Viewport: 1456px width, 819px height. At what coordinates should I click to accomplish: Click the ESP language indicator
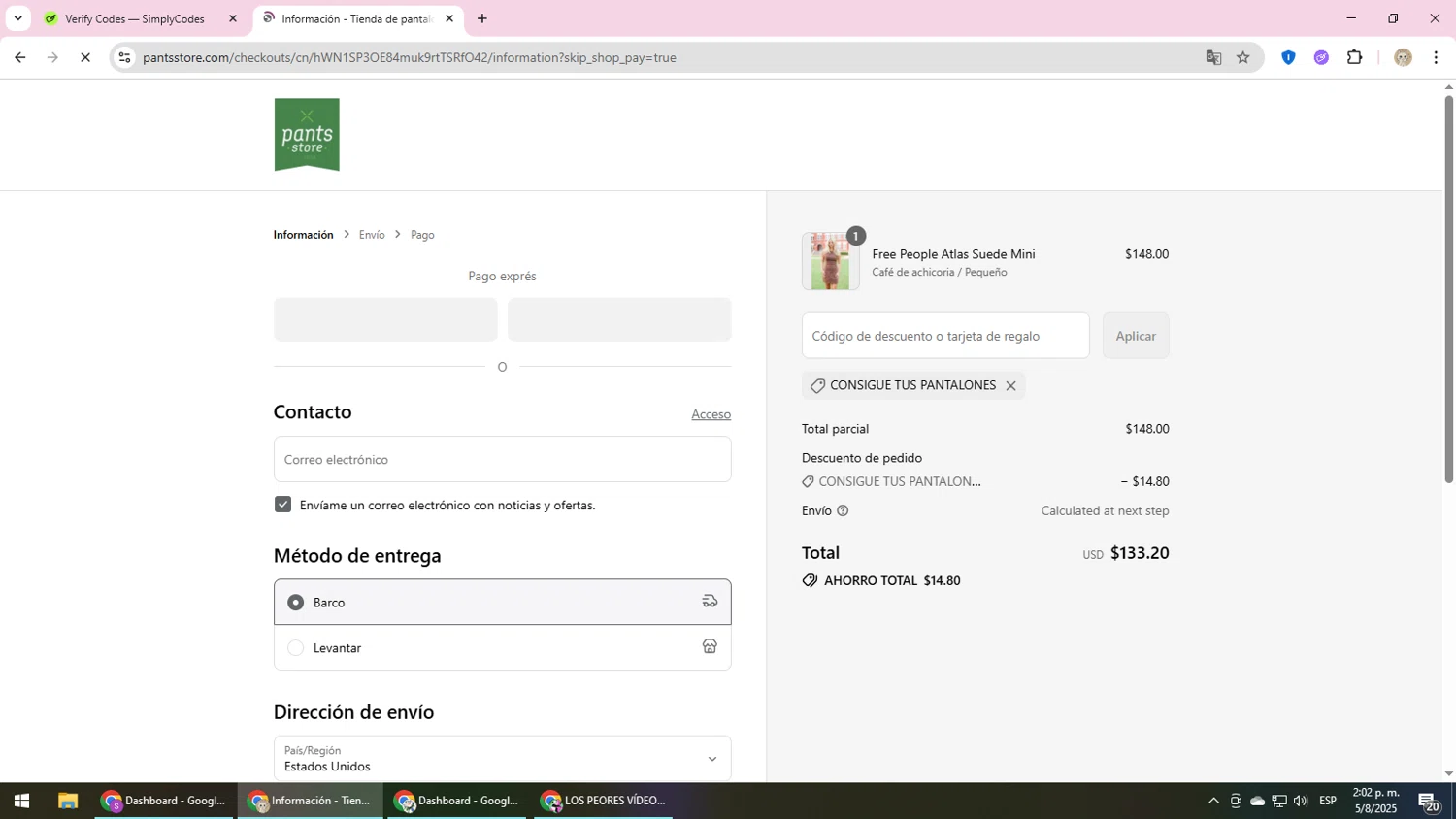(x=1328, y=801)
